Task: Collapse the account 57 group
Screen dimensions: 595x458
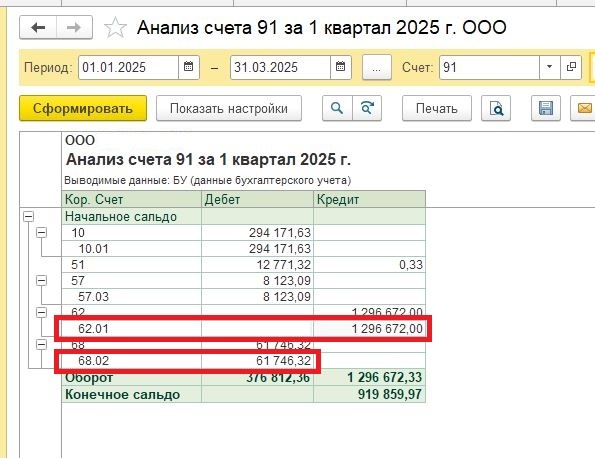Action: [x=41, y=281]
